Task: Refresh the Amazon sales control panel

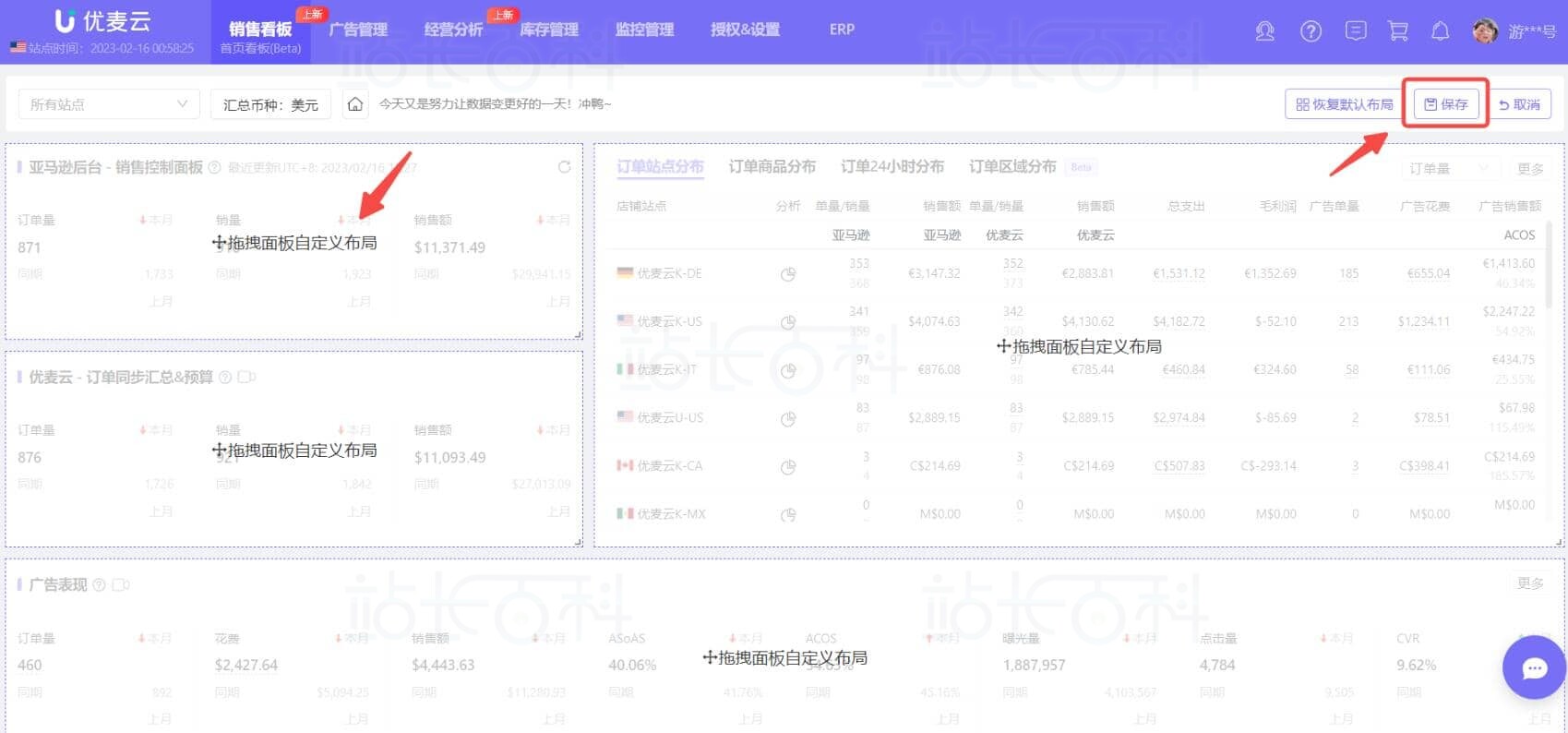Action: pyautogui.click(x=565, y=167)
